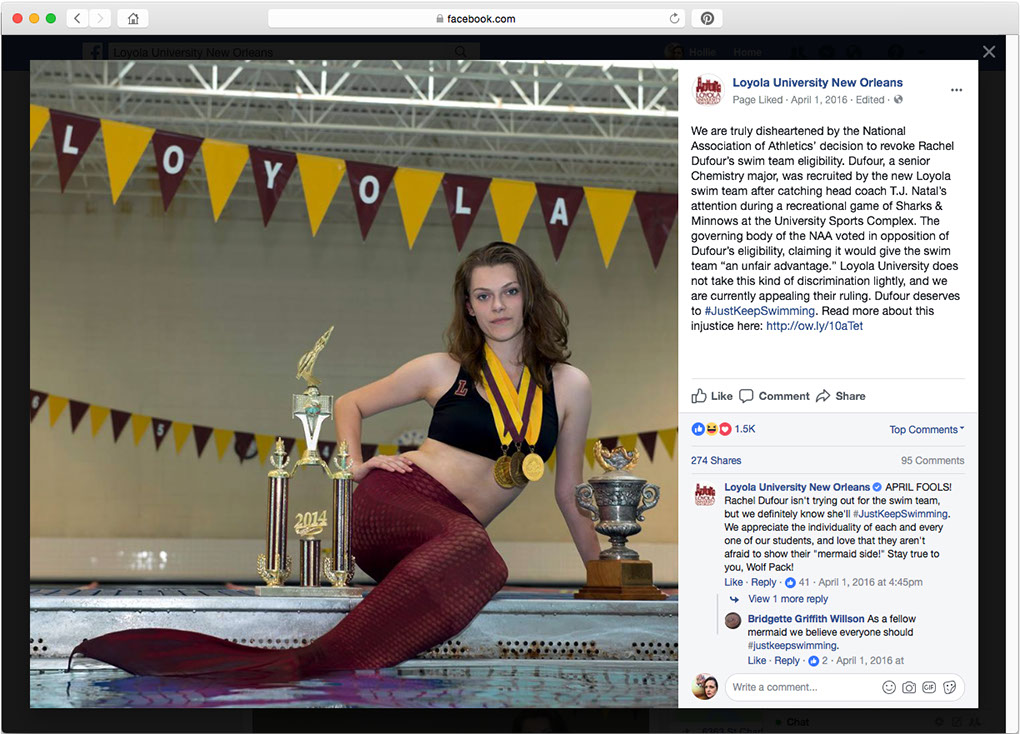
Task: Like the post
Action: tap(712, 396)
